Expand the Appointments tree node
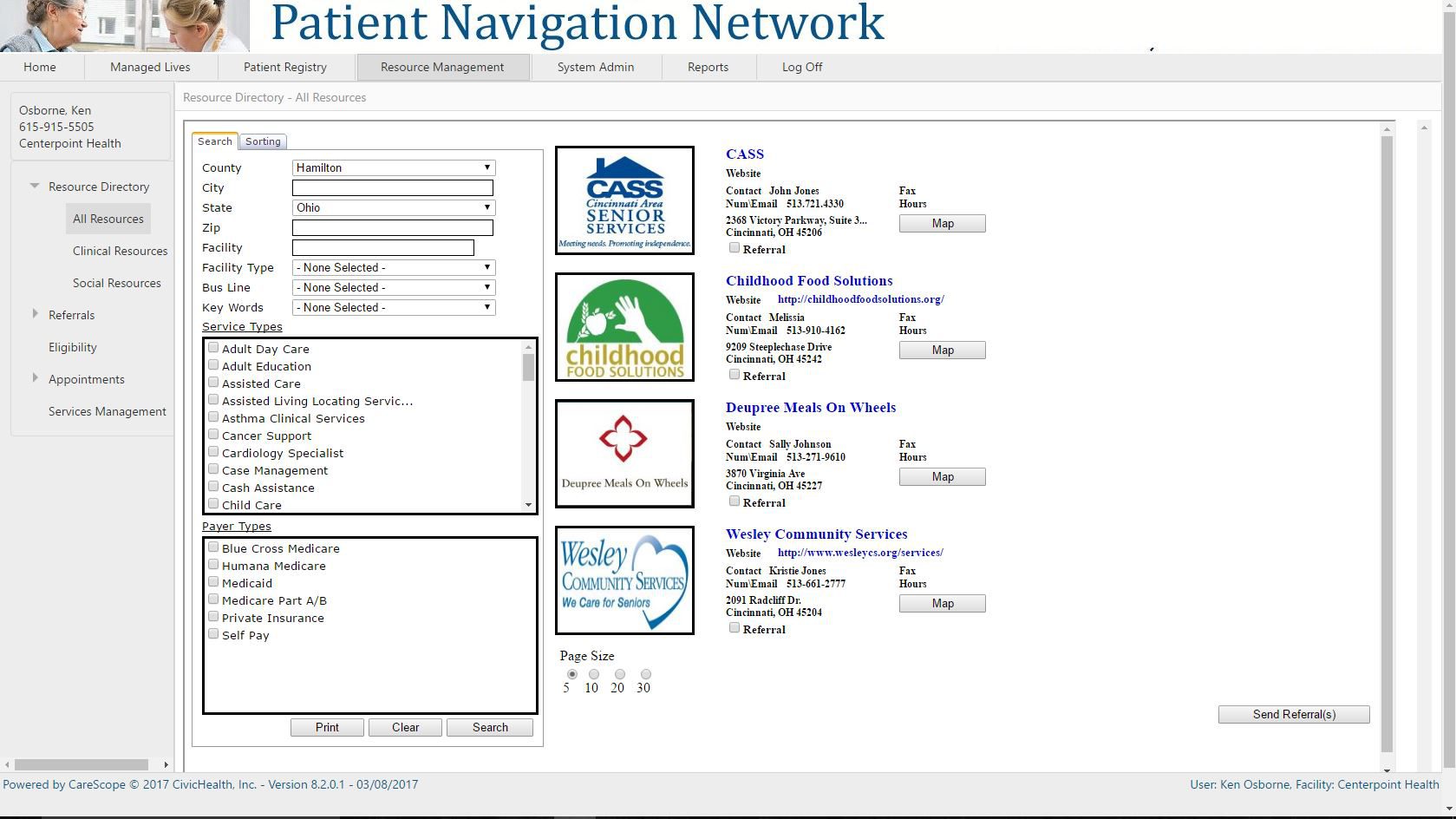This screenshot has height=819, width=1456. click(35, 378)
